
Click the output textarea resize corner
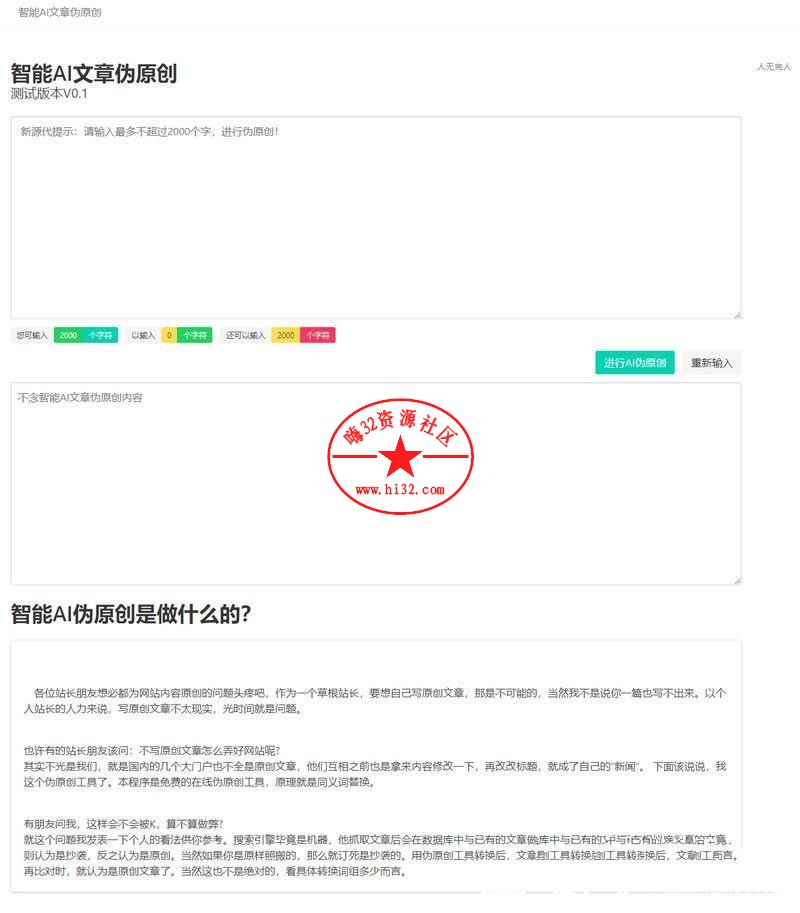(737, 579)
